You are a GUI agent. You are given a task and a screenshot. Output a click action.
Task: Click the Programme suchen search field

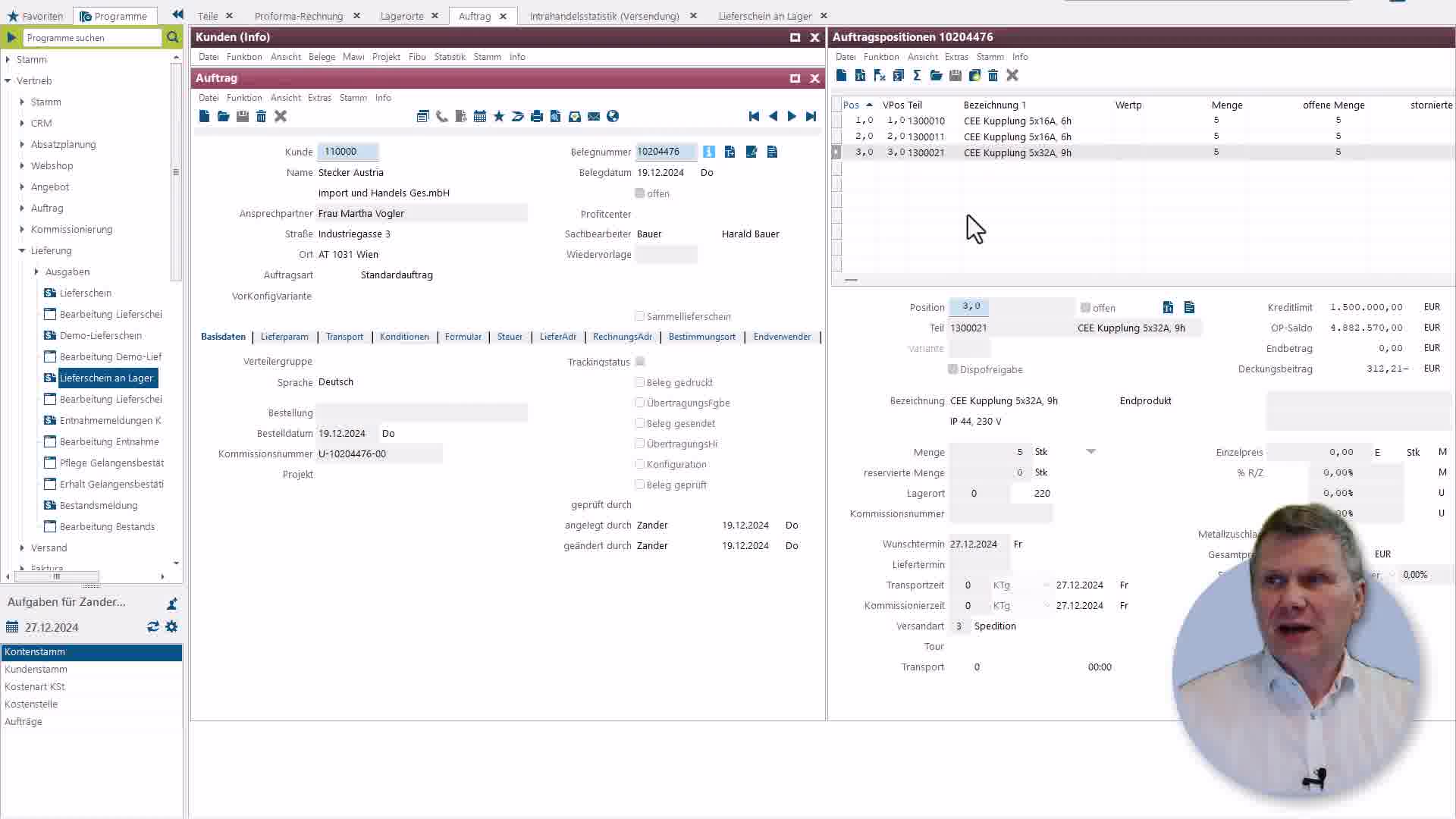(x=92, y=37)
